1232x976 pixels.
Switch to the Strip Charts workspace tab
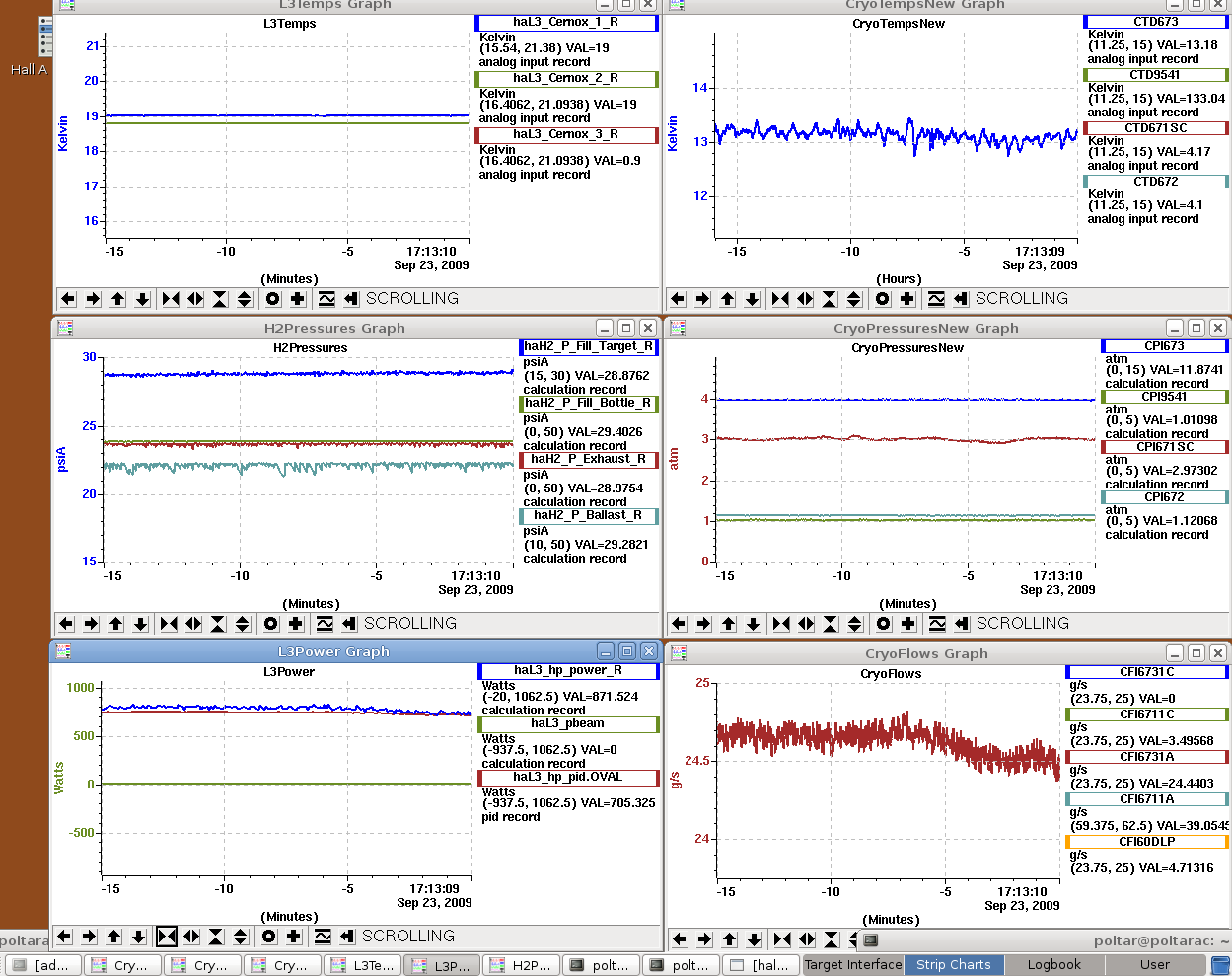(x=954, y=965)
